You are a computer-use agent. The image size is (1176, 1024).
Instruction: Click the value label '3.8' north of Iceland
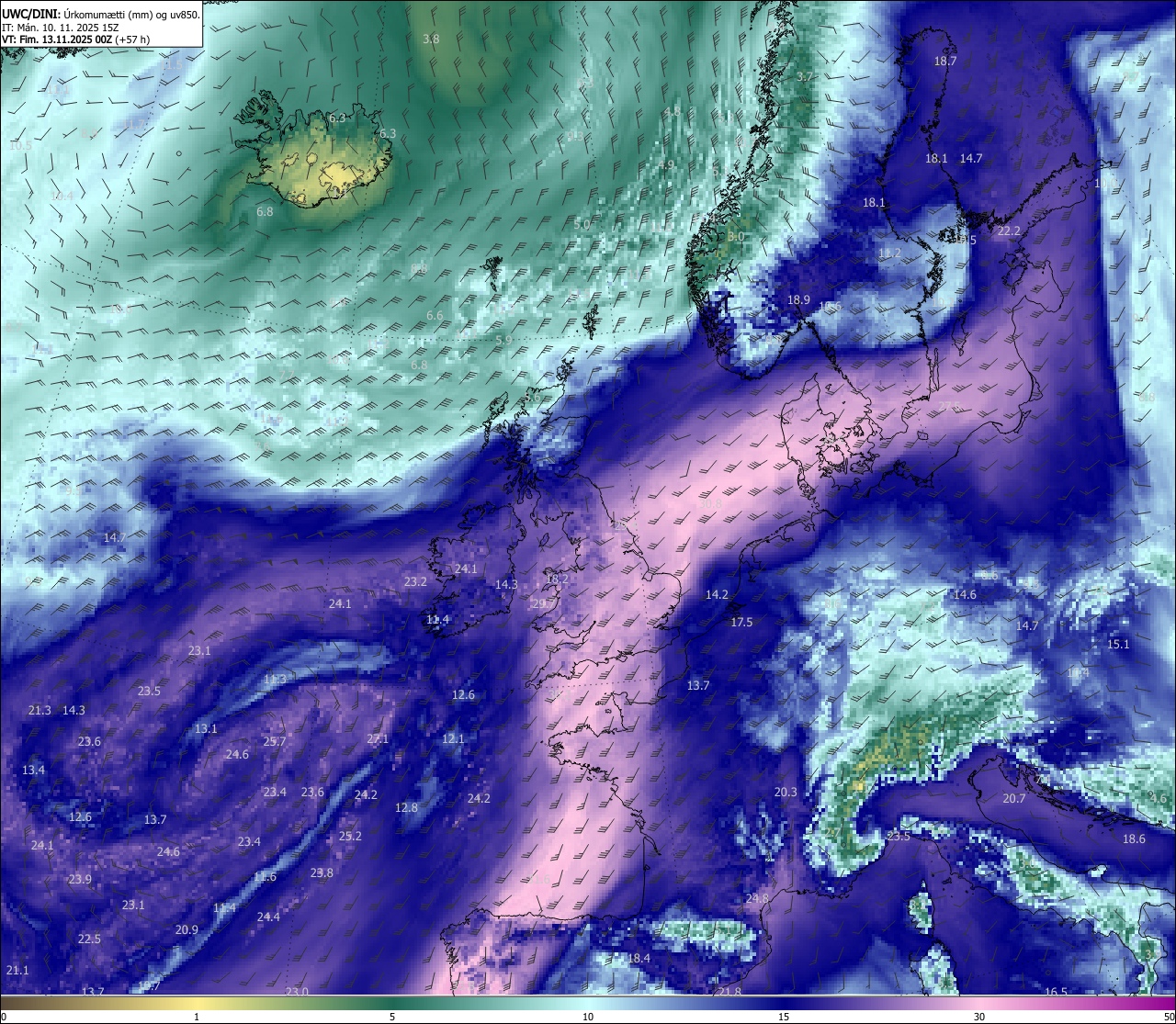[x=431, y=39]
